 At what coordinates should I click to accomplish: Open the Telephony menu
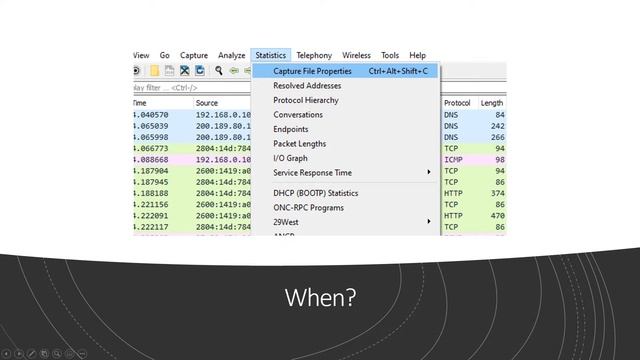(314, 55)
